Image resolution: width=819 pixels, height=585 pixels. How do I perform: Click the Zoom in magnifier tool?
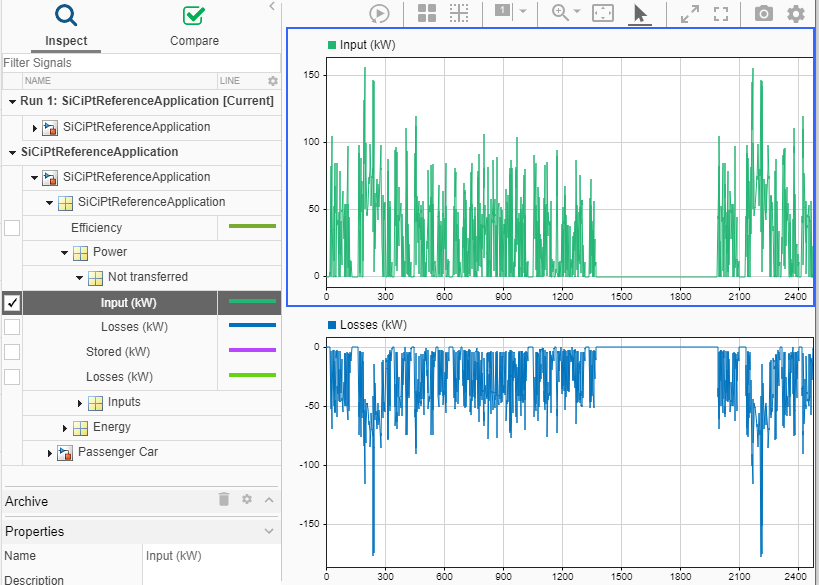click(560, 13)
